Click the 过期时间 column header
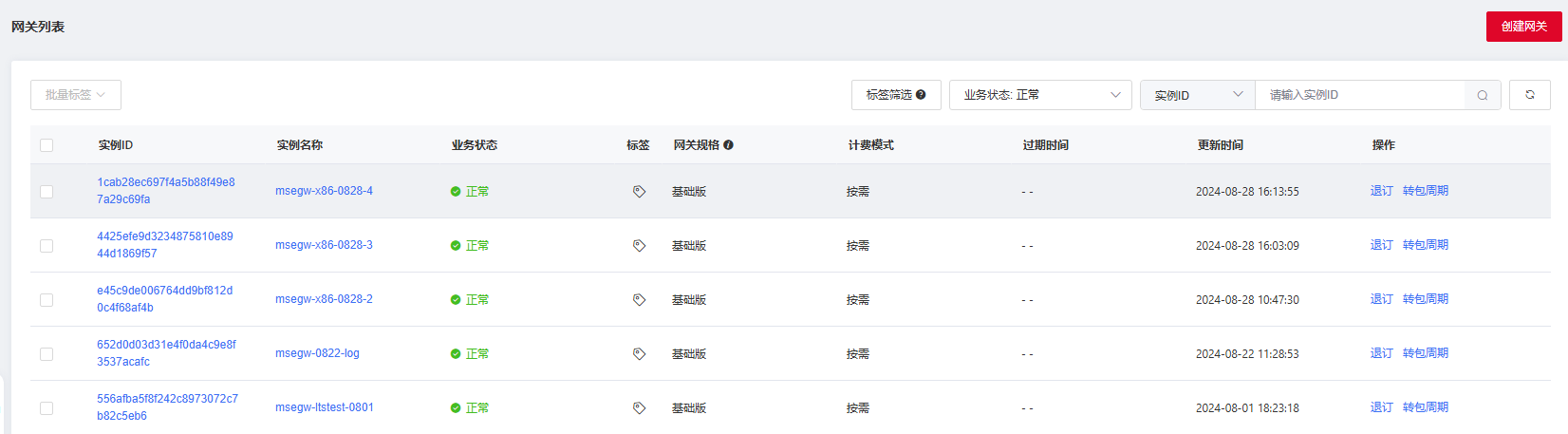The height and width of the screenshot is (434, 1568). click(1046, 145)
